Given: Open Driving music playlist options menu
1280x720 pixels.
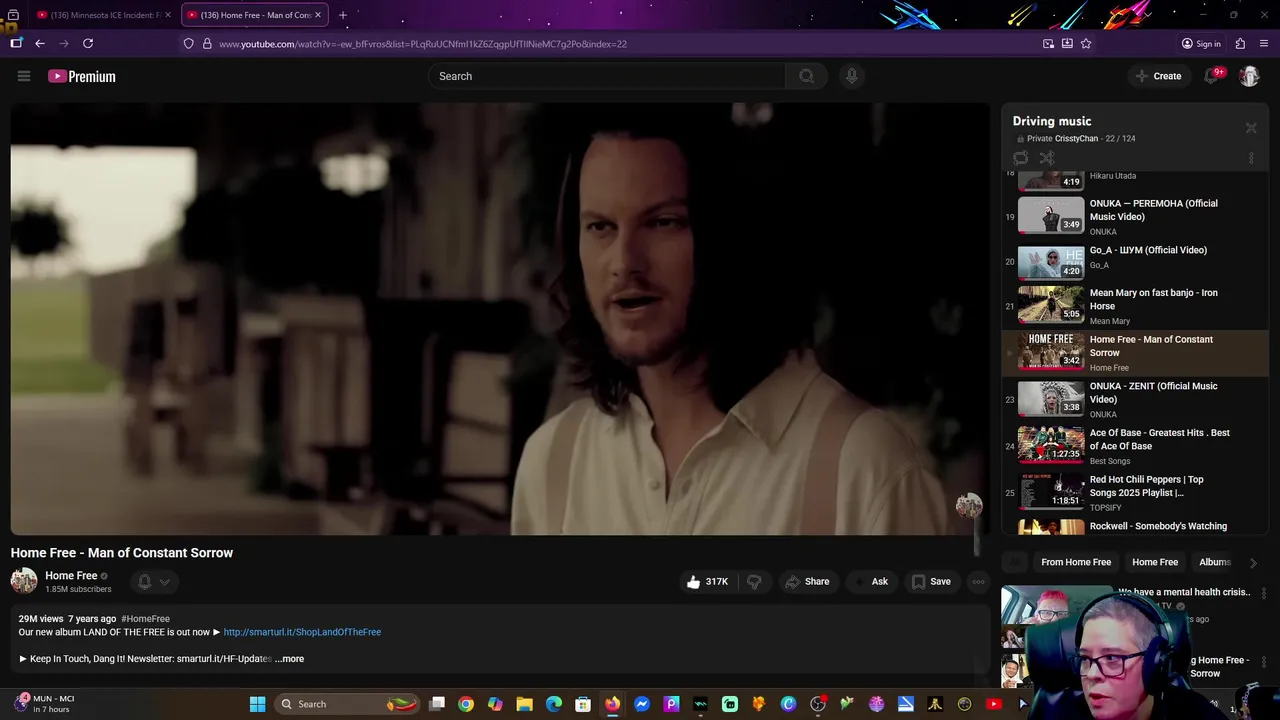Looking at the screenshot, I should point(1251,158).
